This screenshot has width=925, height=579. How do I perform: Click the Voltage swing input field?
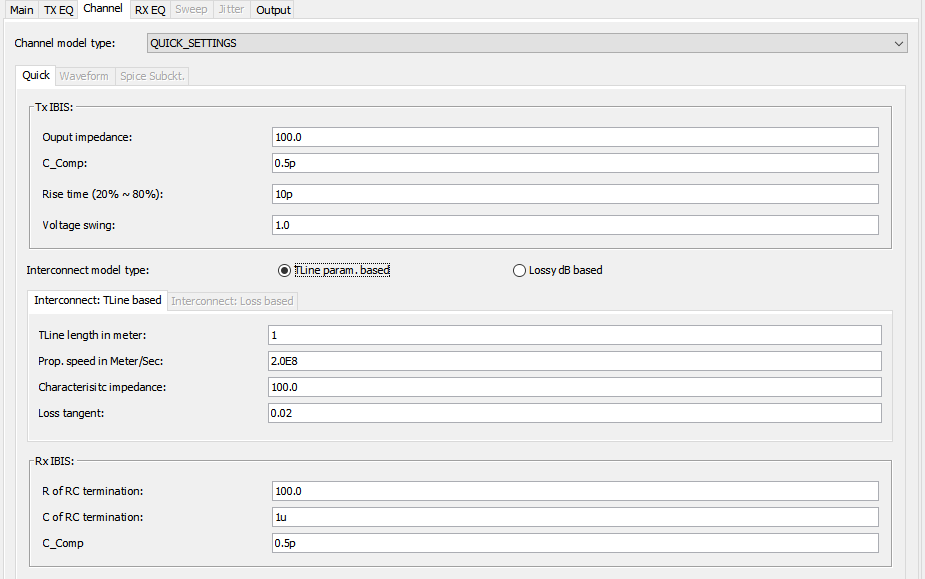[x=574, y=225]
